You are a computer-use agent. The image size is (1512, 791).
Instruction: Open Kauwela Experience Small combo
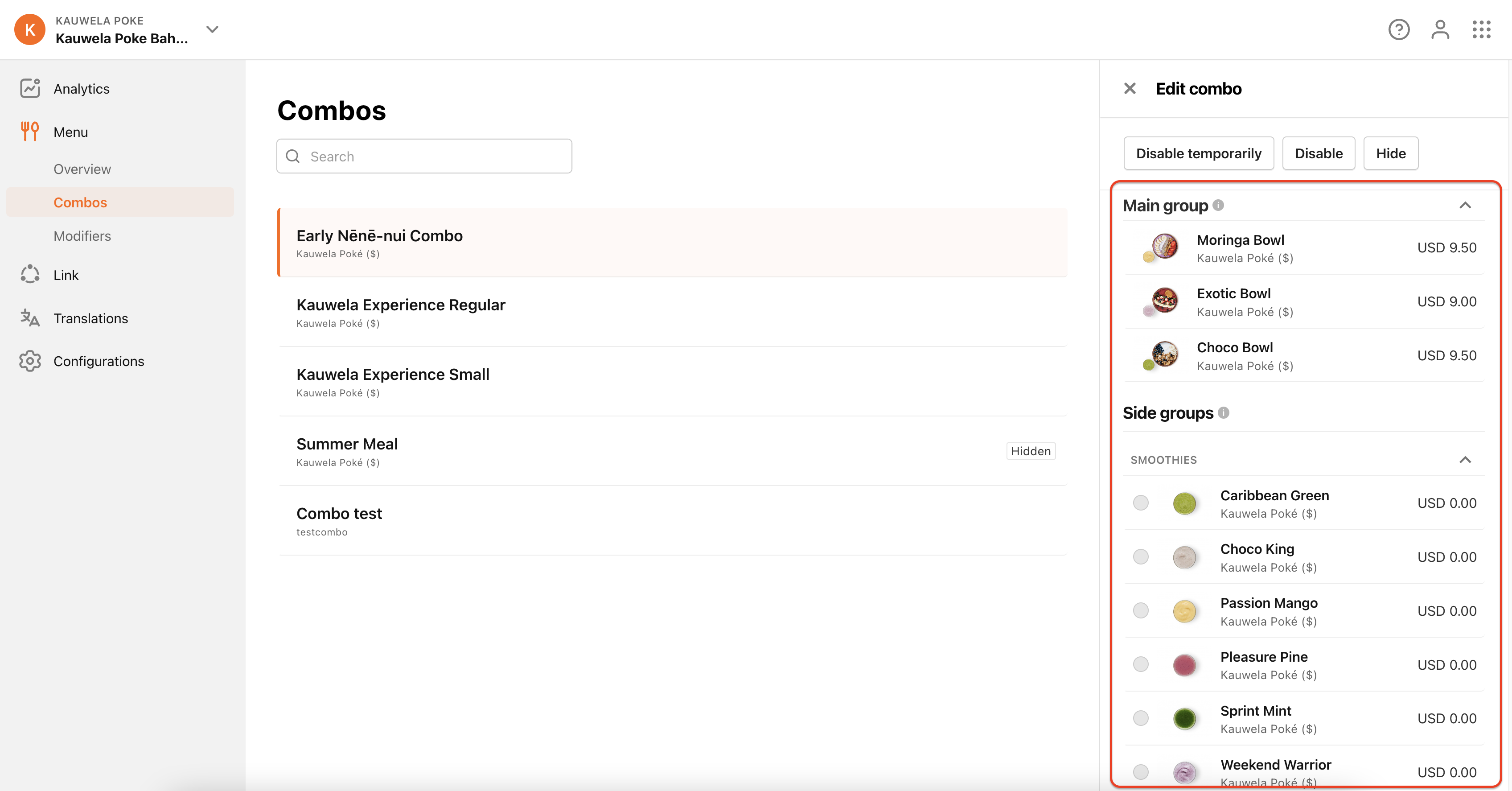[x=672, y=381]
